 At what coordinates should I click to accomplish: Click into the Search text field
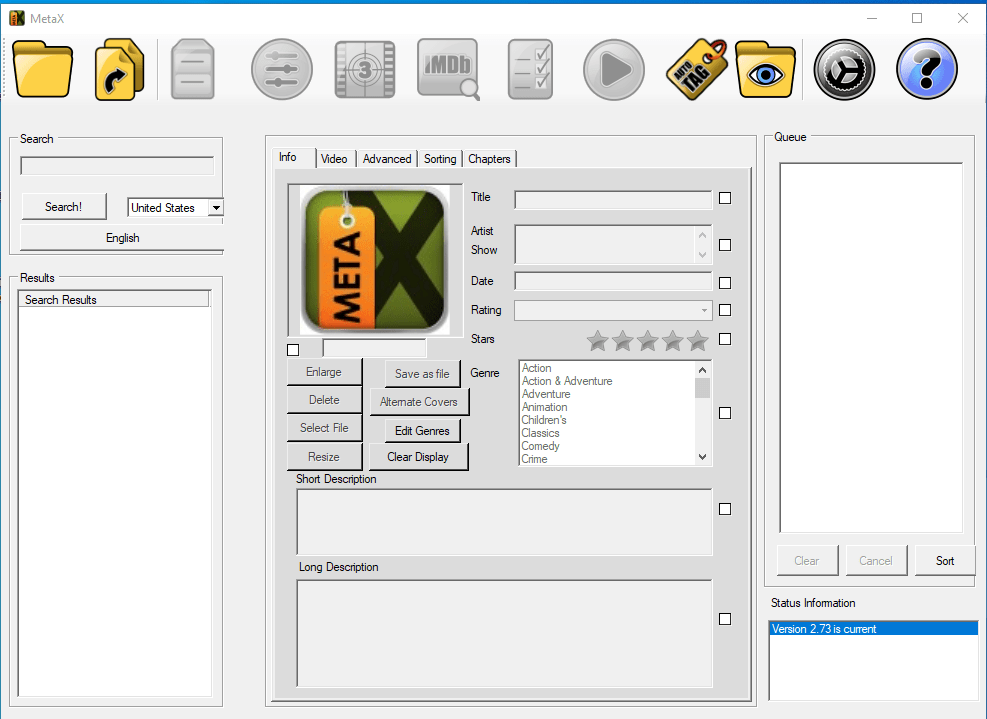pyautogui.click(x=117, y=166)
